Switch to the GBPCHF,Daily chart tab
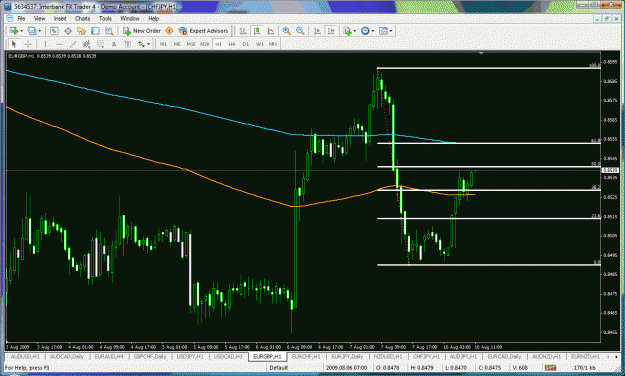This screenshot has height=376, width=625. [x=150, y=356]
